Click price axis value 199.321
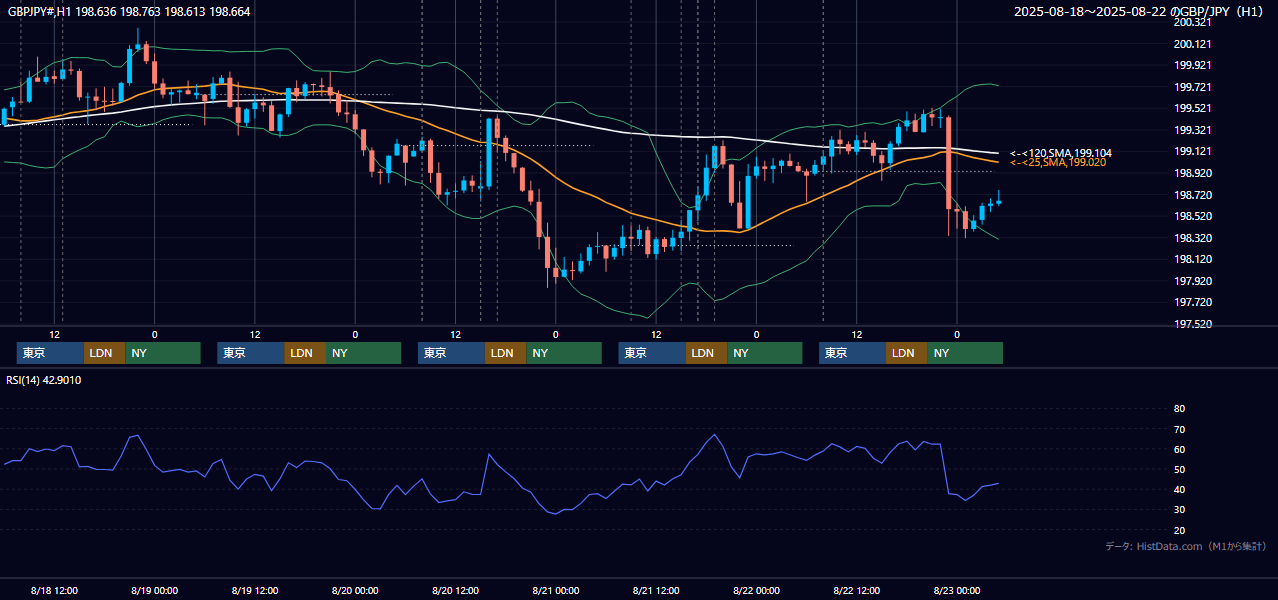The image size is (1278, 600). (1193, 130)
